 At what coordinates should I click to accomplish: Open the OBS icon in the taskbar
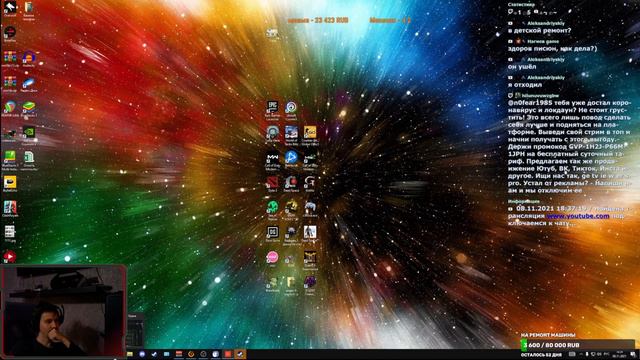tap(203, 354)
